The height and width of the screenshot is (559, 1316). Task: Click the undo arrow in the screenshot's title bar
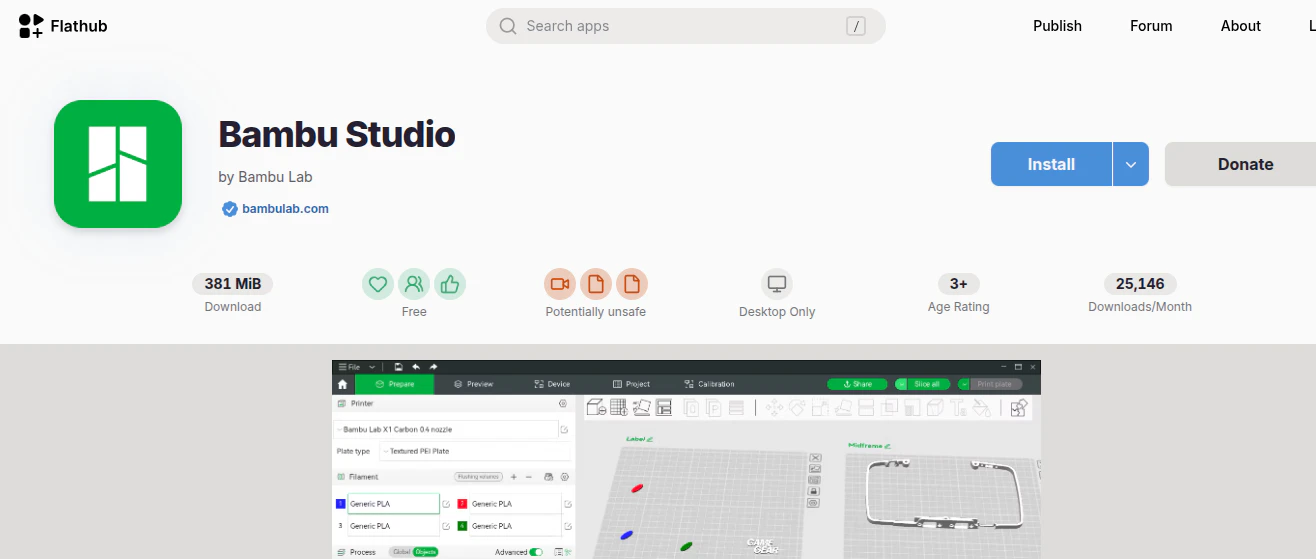pos(416,367)
